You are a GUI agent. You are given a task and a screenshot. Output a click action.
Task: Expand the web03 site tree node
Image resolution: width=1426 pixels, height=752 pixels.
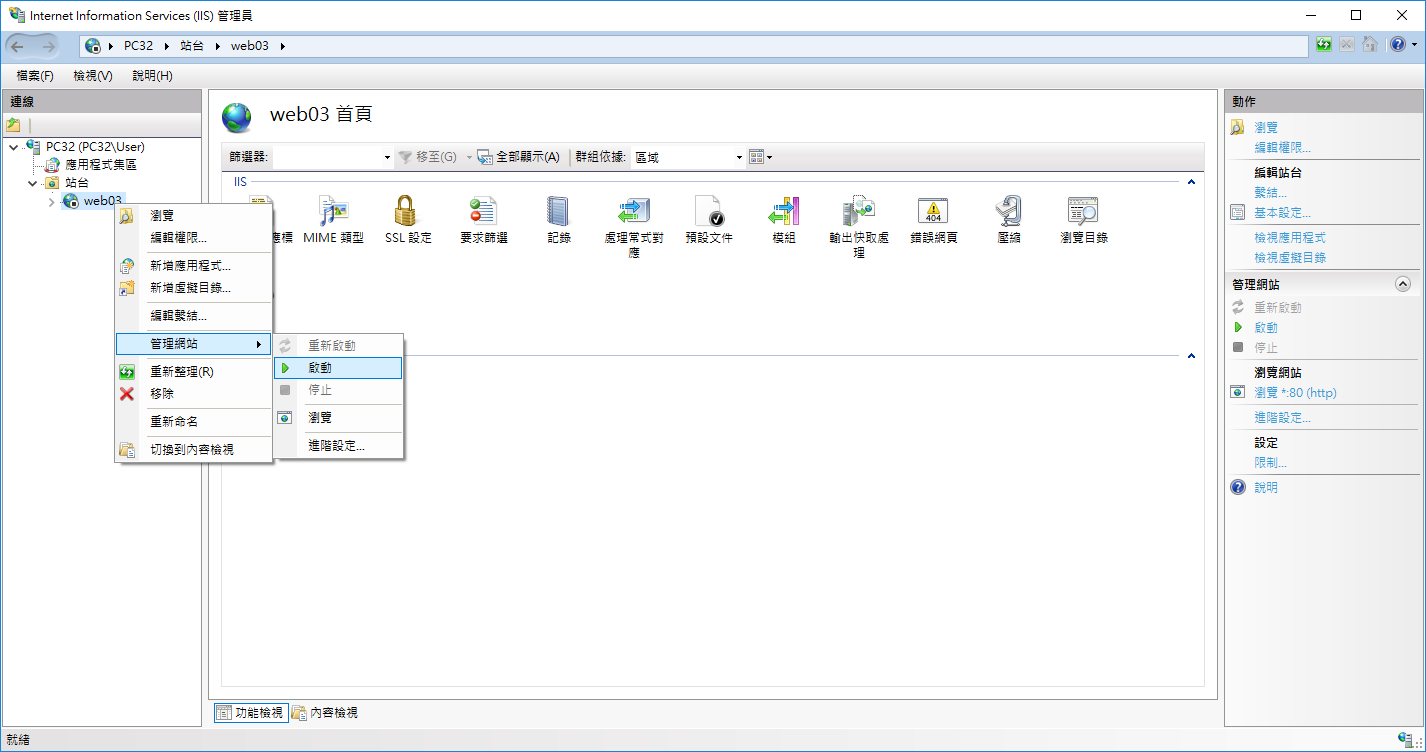(x=51, y=202)
